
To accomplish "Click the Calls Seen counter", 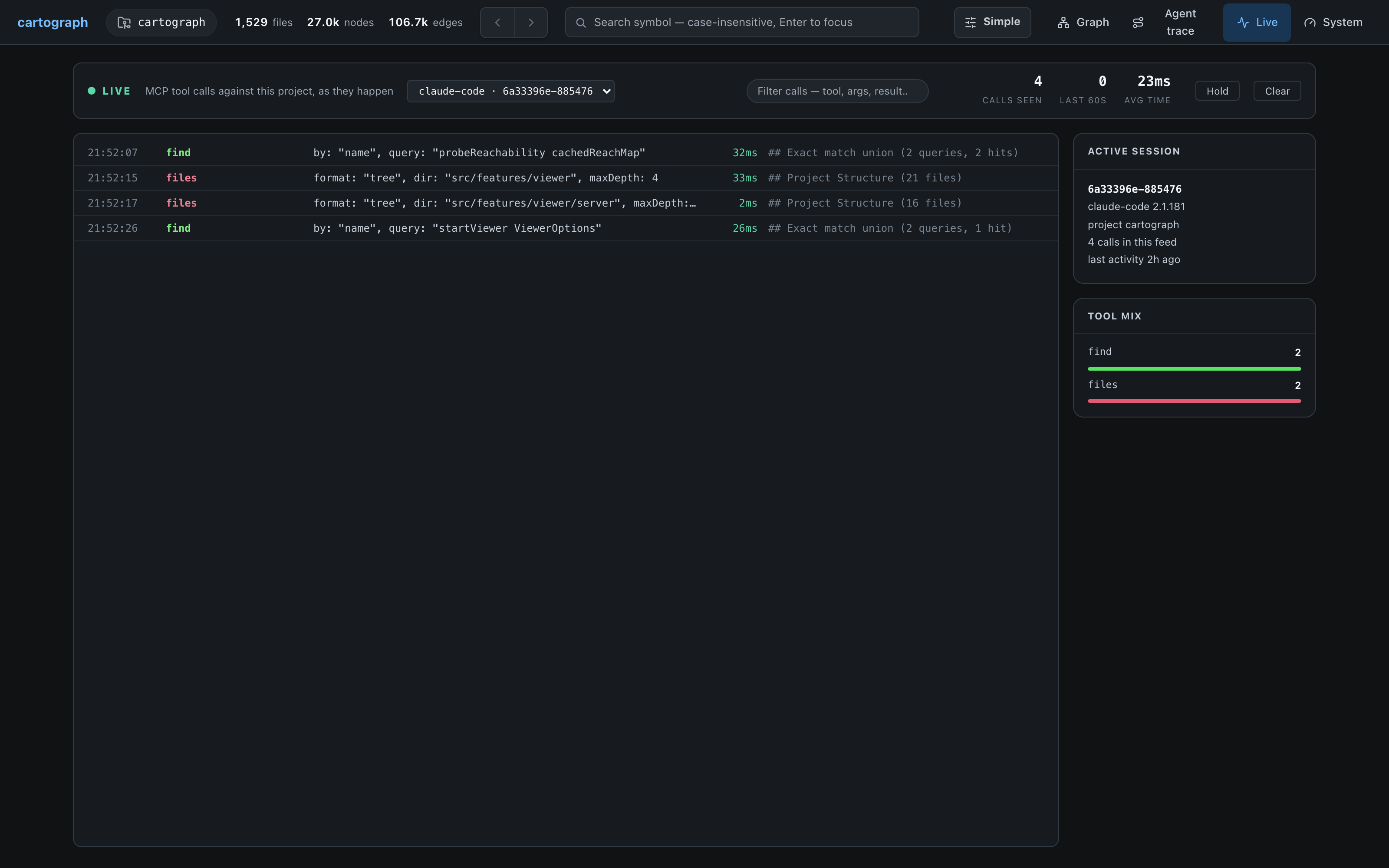I will pyautogui.click(x=1012, y=90).
